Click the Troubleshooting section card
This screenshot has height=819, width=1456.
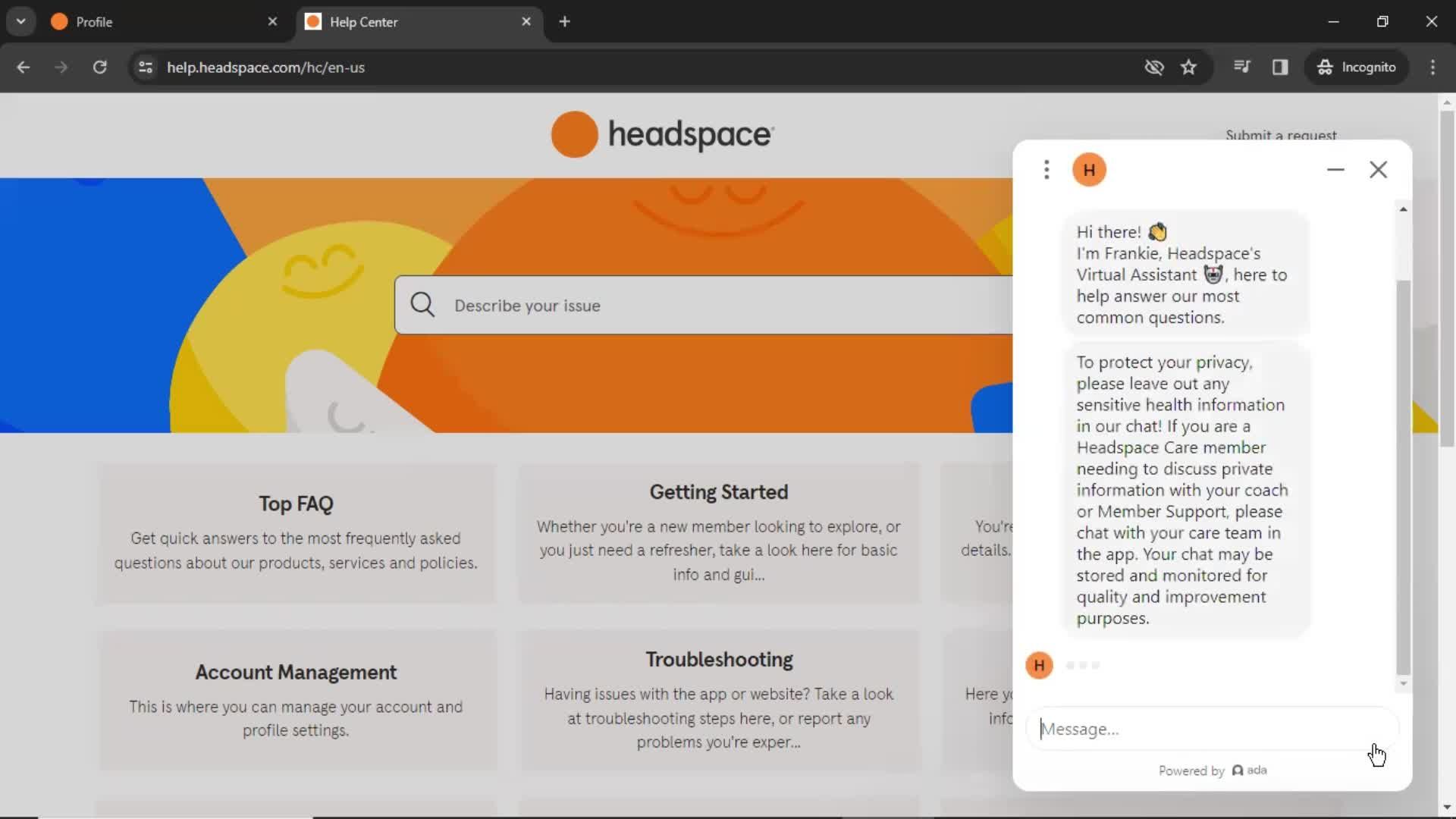[x=719, y=700]
